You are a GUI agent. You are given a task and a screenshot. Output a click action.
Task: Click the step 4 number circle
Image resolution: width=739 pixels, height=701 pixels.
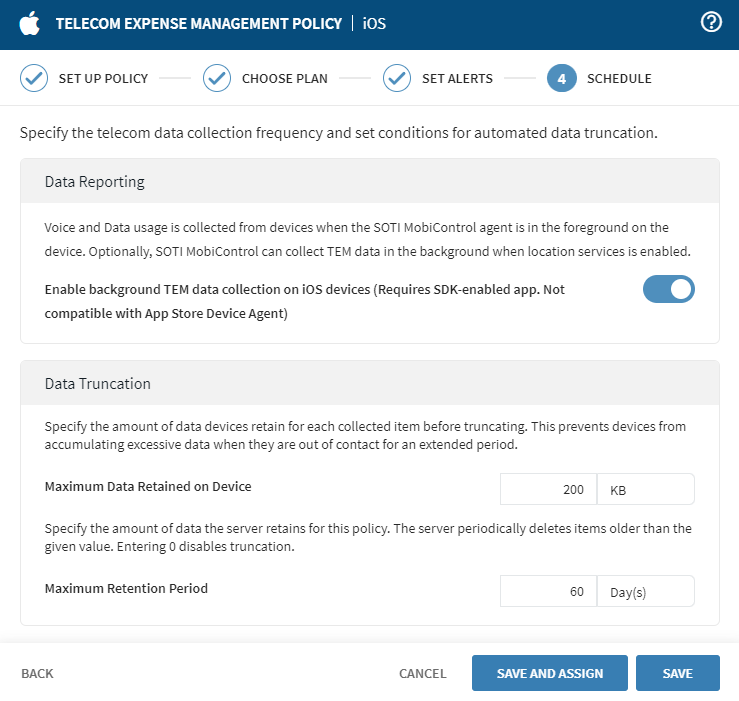[x=562, y=78]
